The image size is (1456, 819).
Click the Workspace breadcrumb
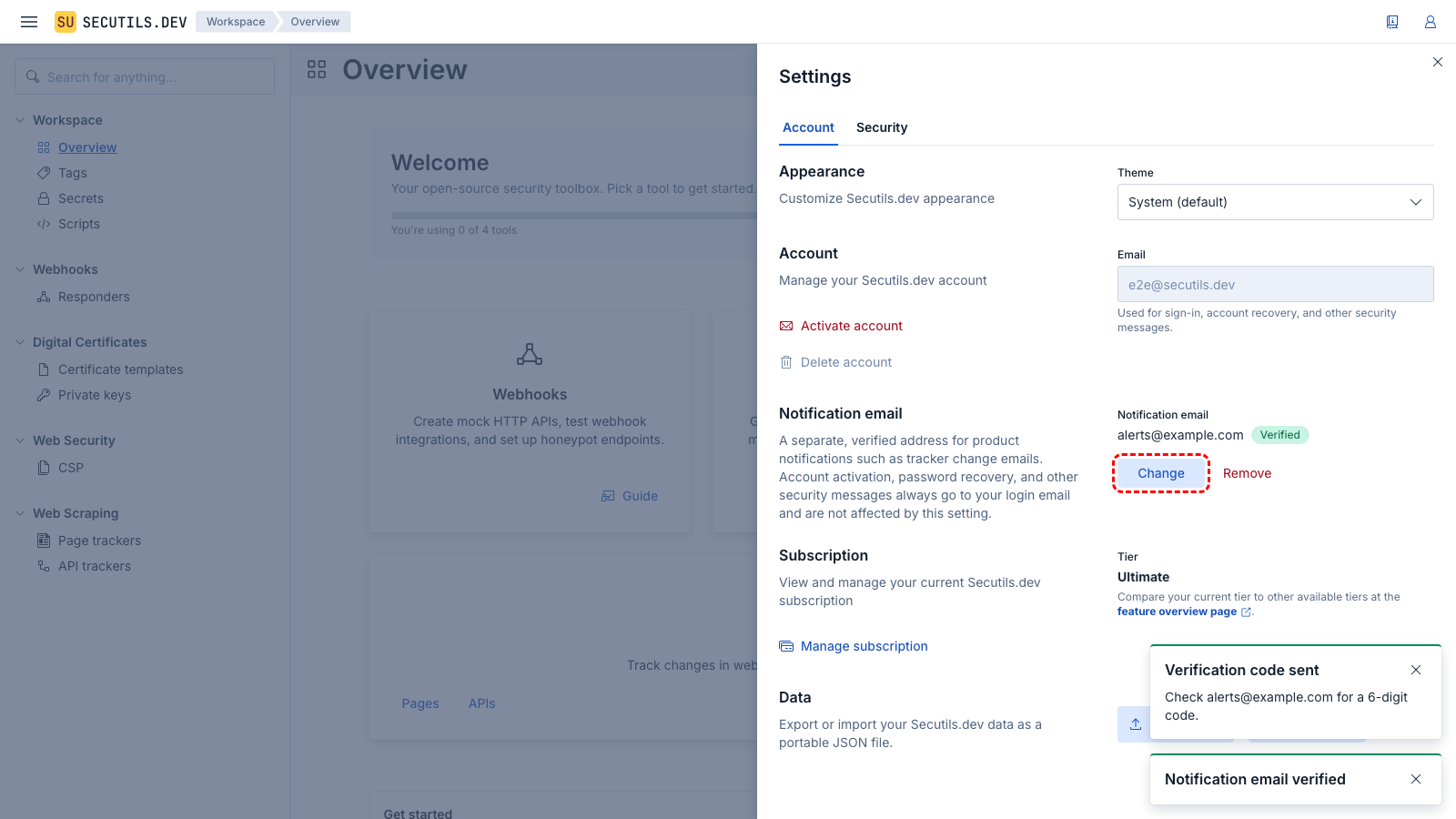tap(236, 22)
